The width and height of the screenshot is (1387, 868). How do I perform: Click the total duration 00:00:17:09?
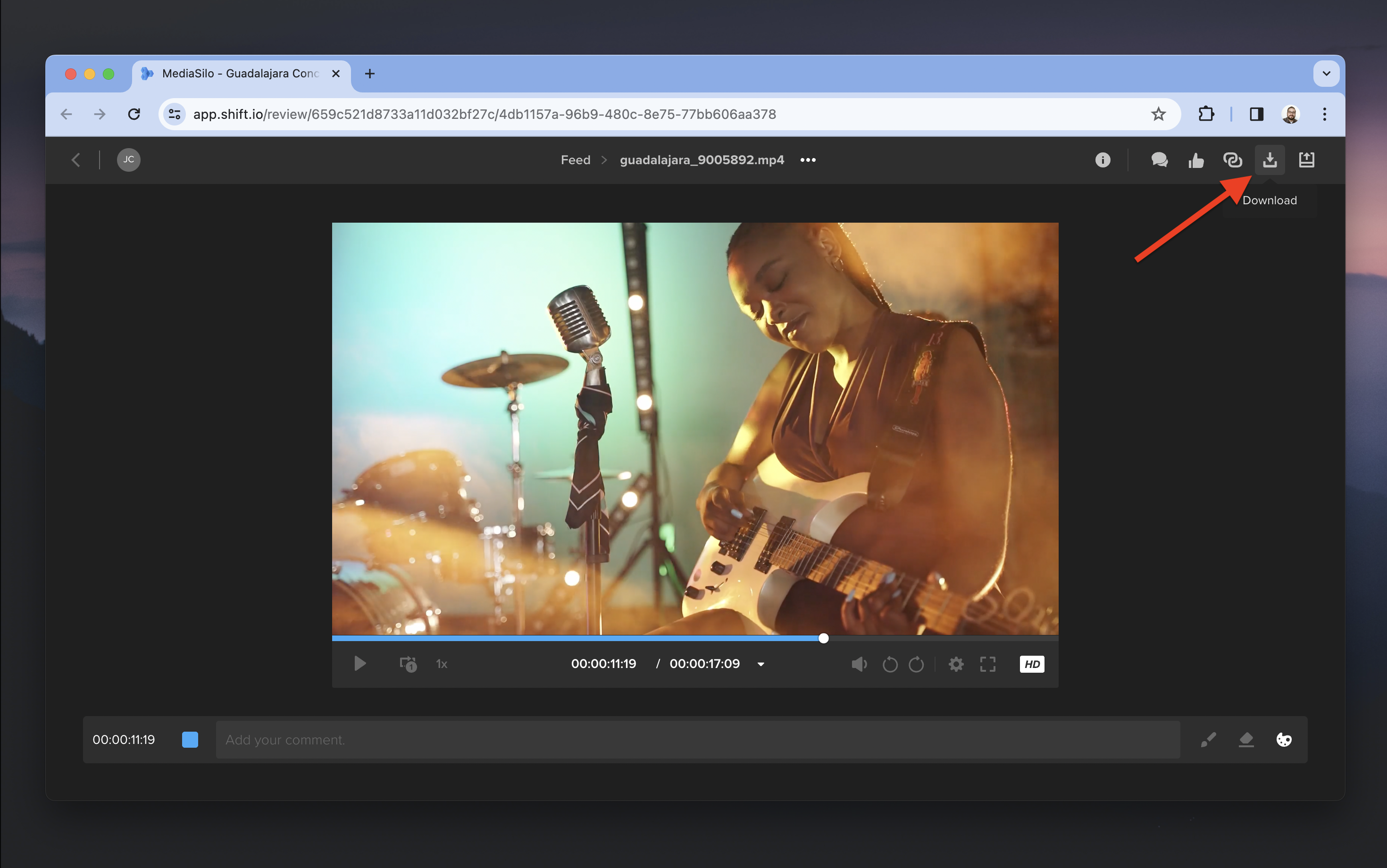pos(704,664)
